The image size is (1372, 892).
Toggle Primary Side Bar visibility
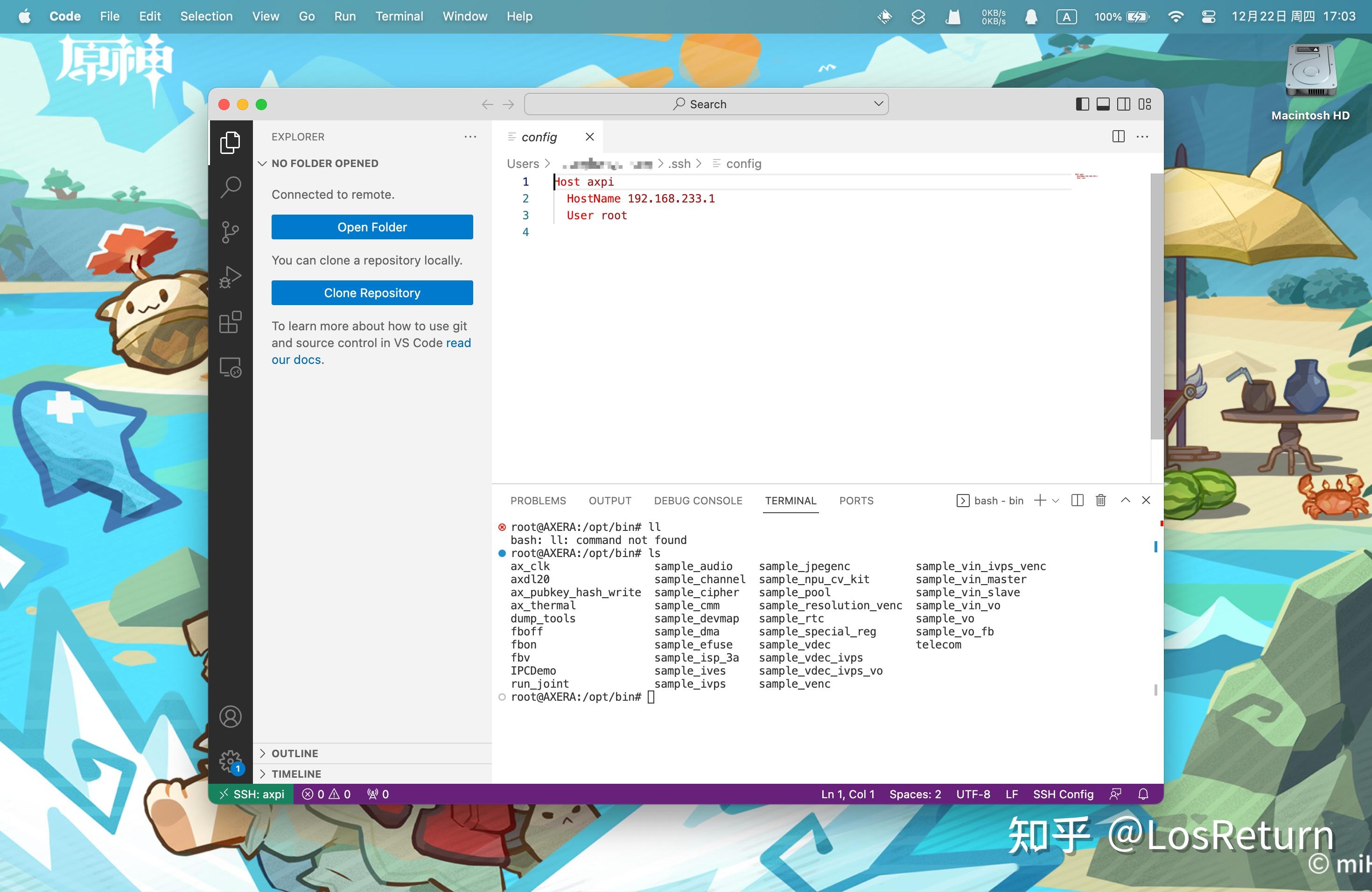1082,105
